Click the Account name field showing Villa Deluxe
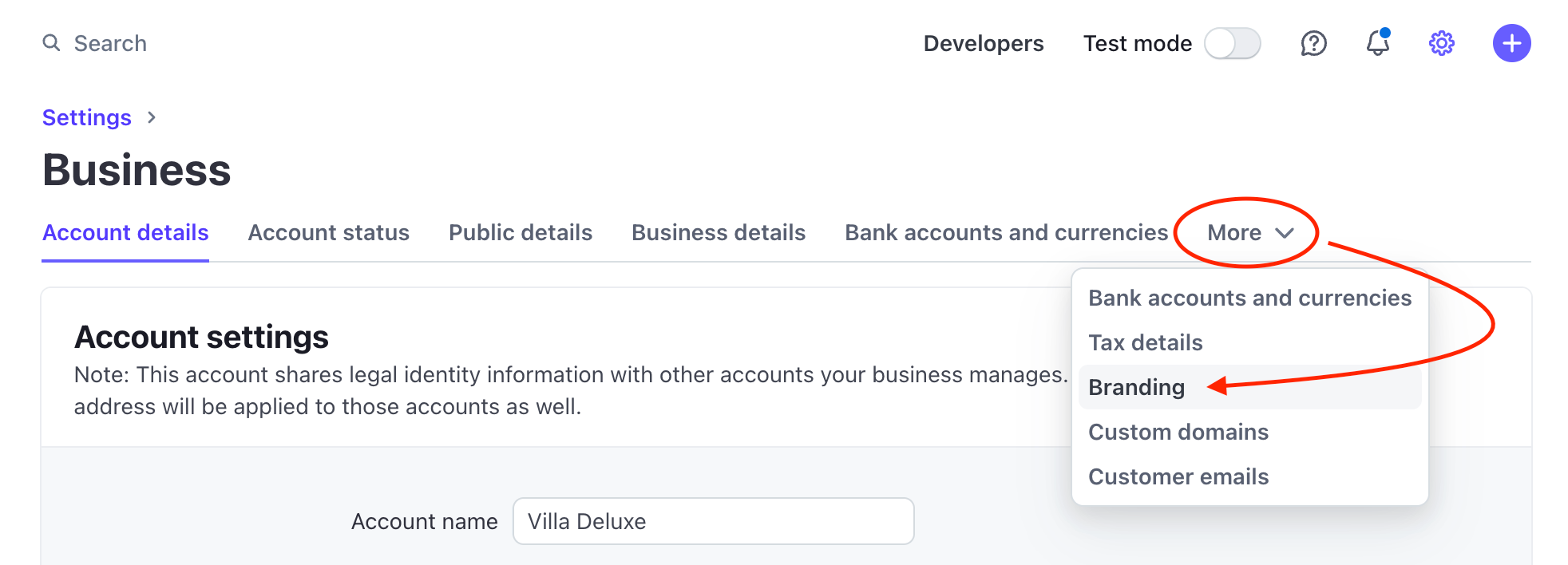1568x565 pixels. click(713, 521)
